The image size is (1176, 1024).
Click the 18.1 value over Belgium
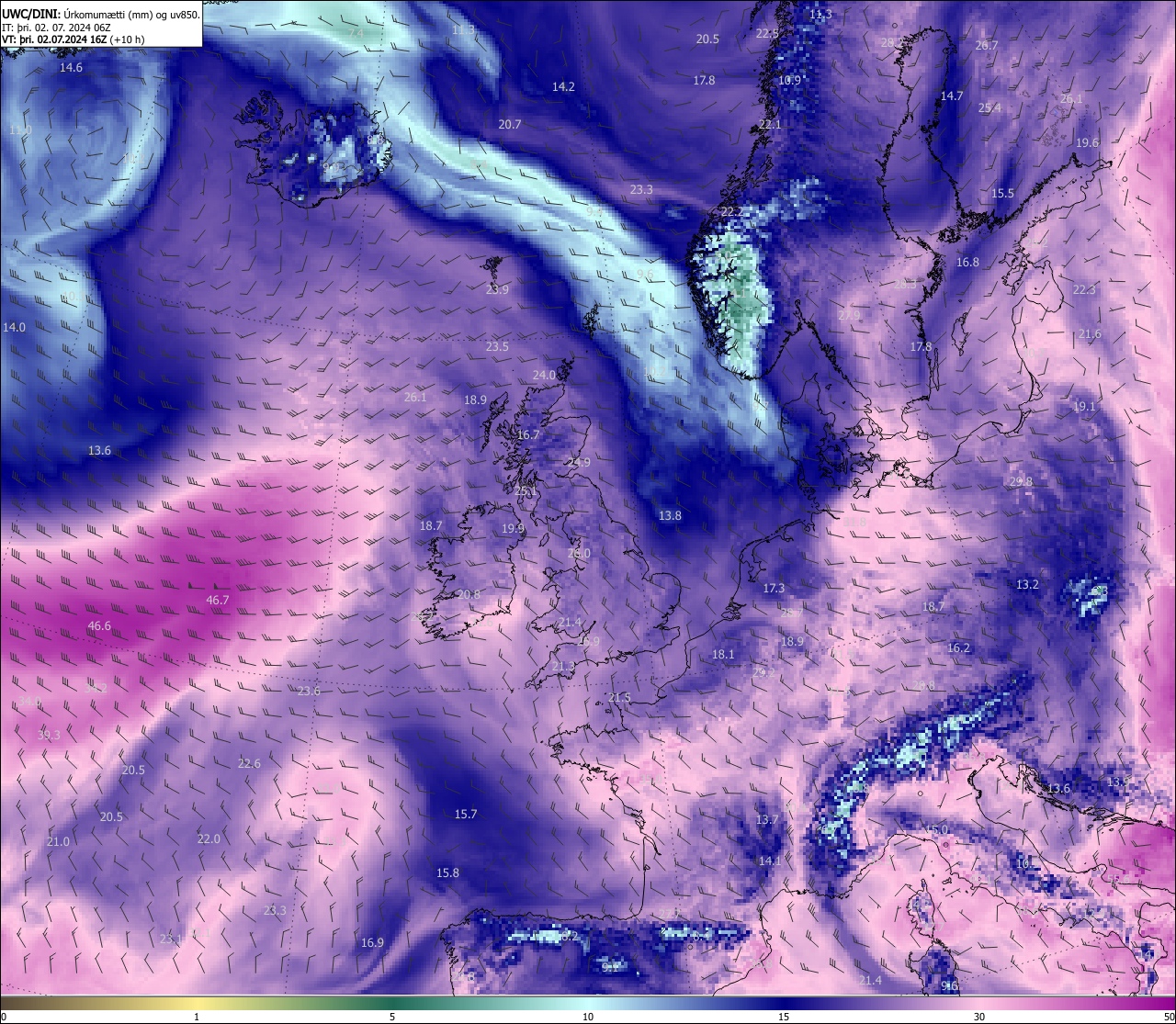(723, 654)
